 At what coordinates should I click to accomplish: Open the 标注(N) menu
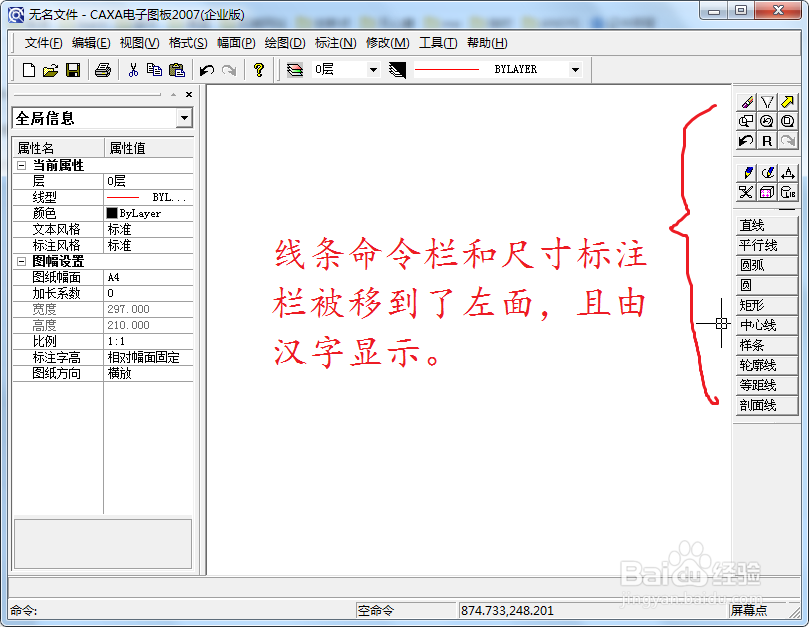(335, 43)
